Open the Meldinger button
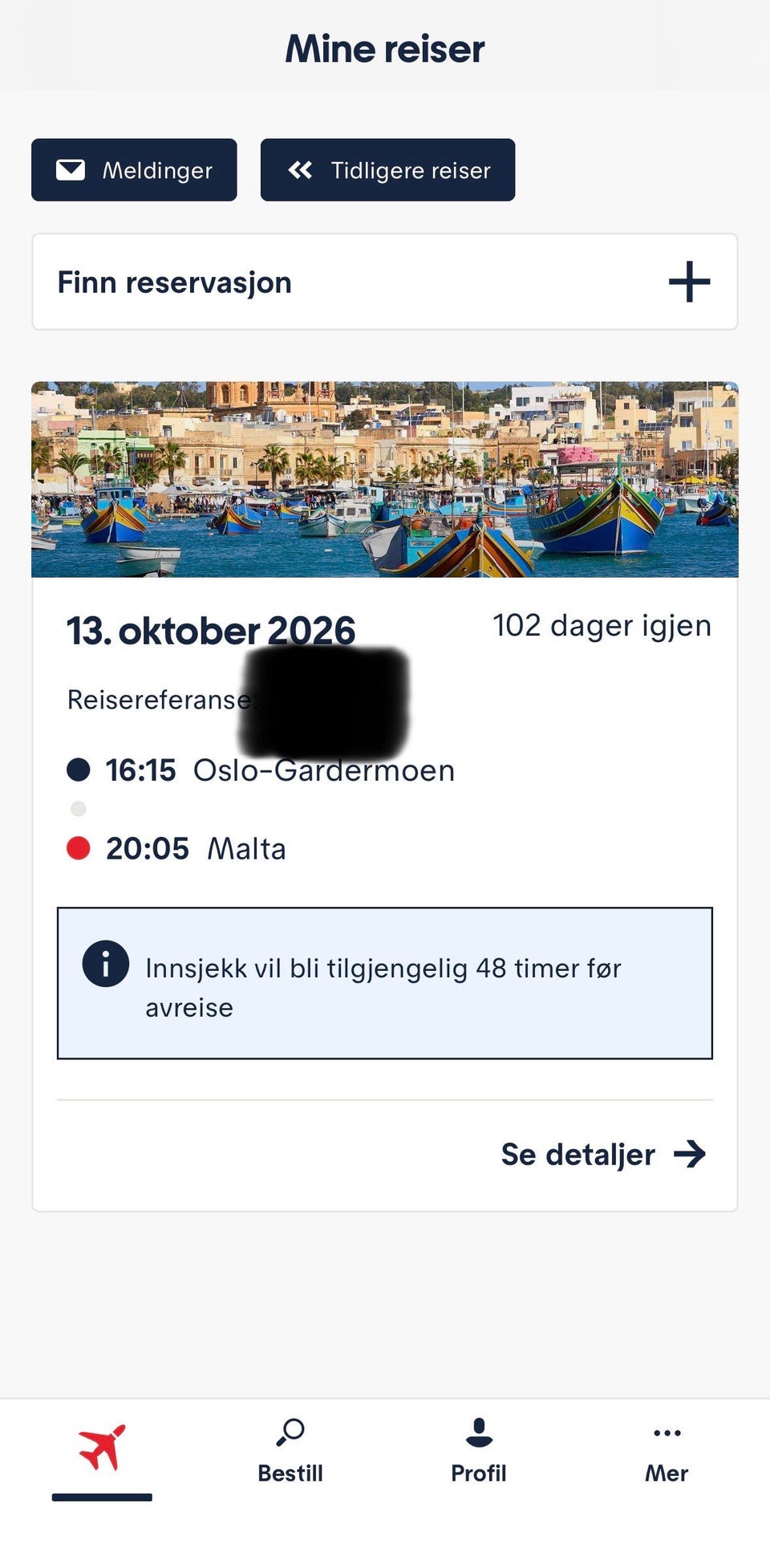The height and width of the screenshot is (1568, 770). point(134,170)
